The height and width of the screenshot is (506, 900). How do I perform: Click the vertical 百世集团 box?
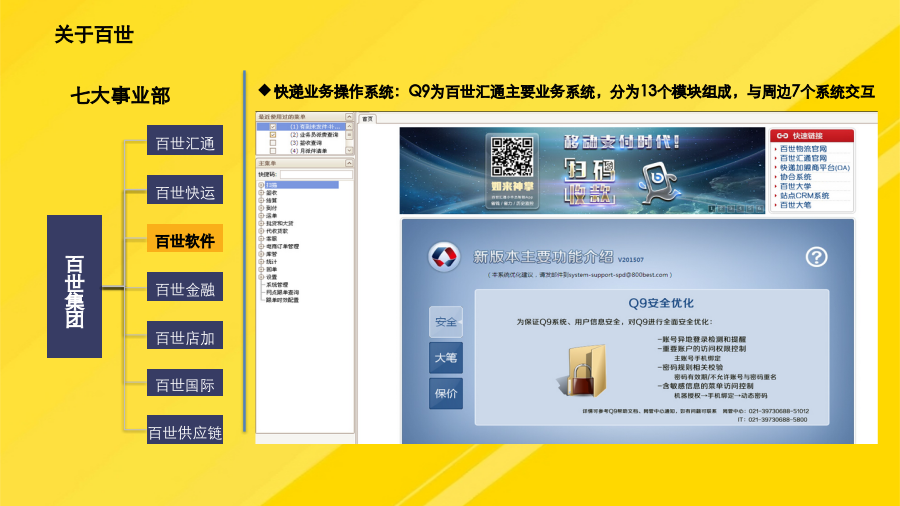[75, 286]
